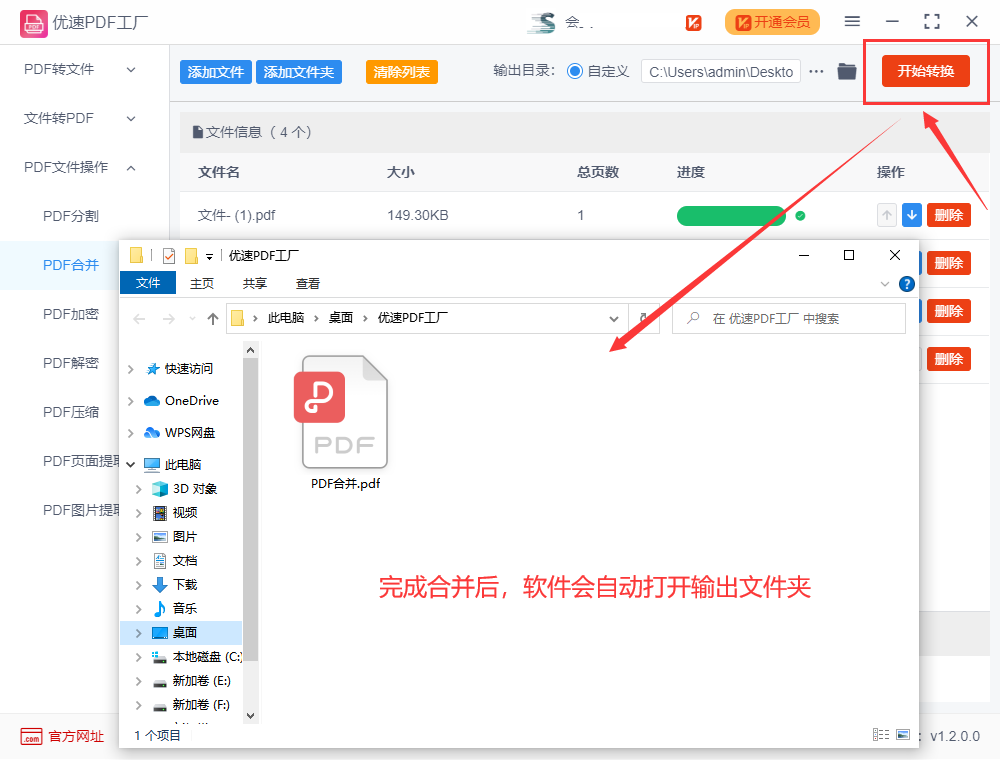Click the 开始转换 button
Viewport: 1000px width, 760px height.
[x=925, y=71]
